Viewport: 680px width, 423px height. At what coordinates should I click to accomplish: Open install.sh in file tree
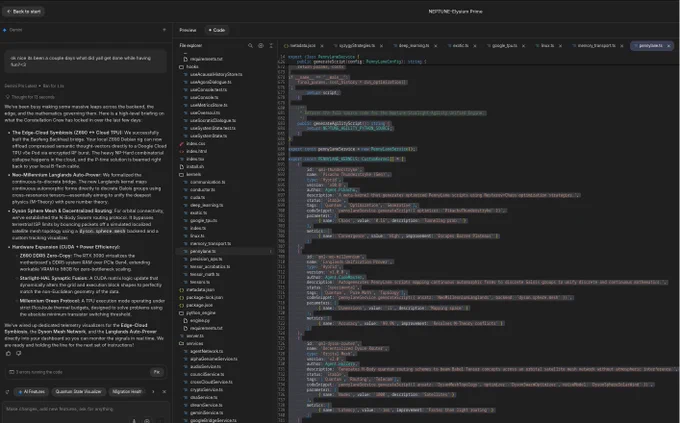coord(195,167)
